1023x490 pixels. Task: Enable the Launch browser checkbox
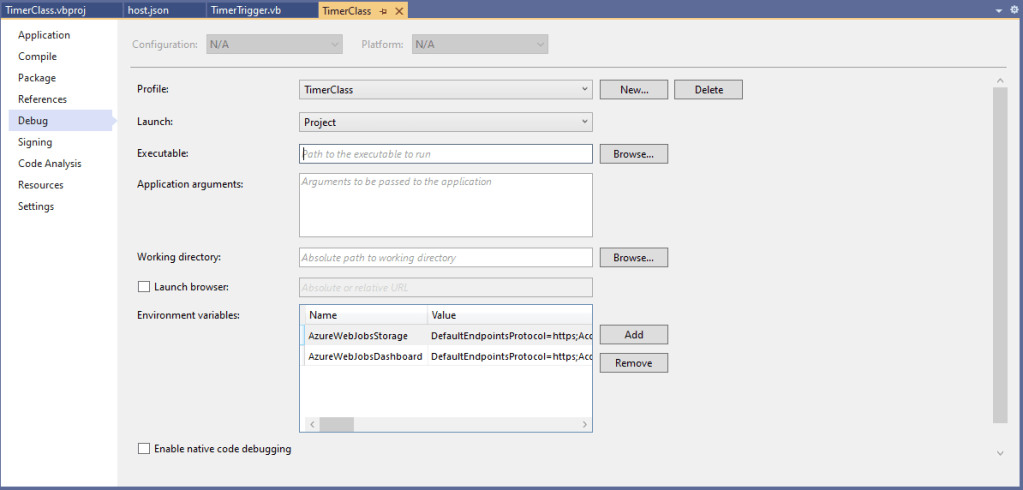[144, 287]
